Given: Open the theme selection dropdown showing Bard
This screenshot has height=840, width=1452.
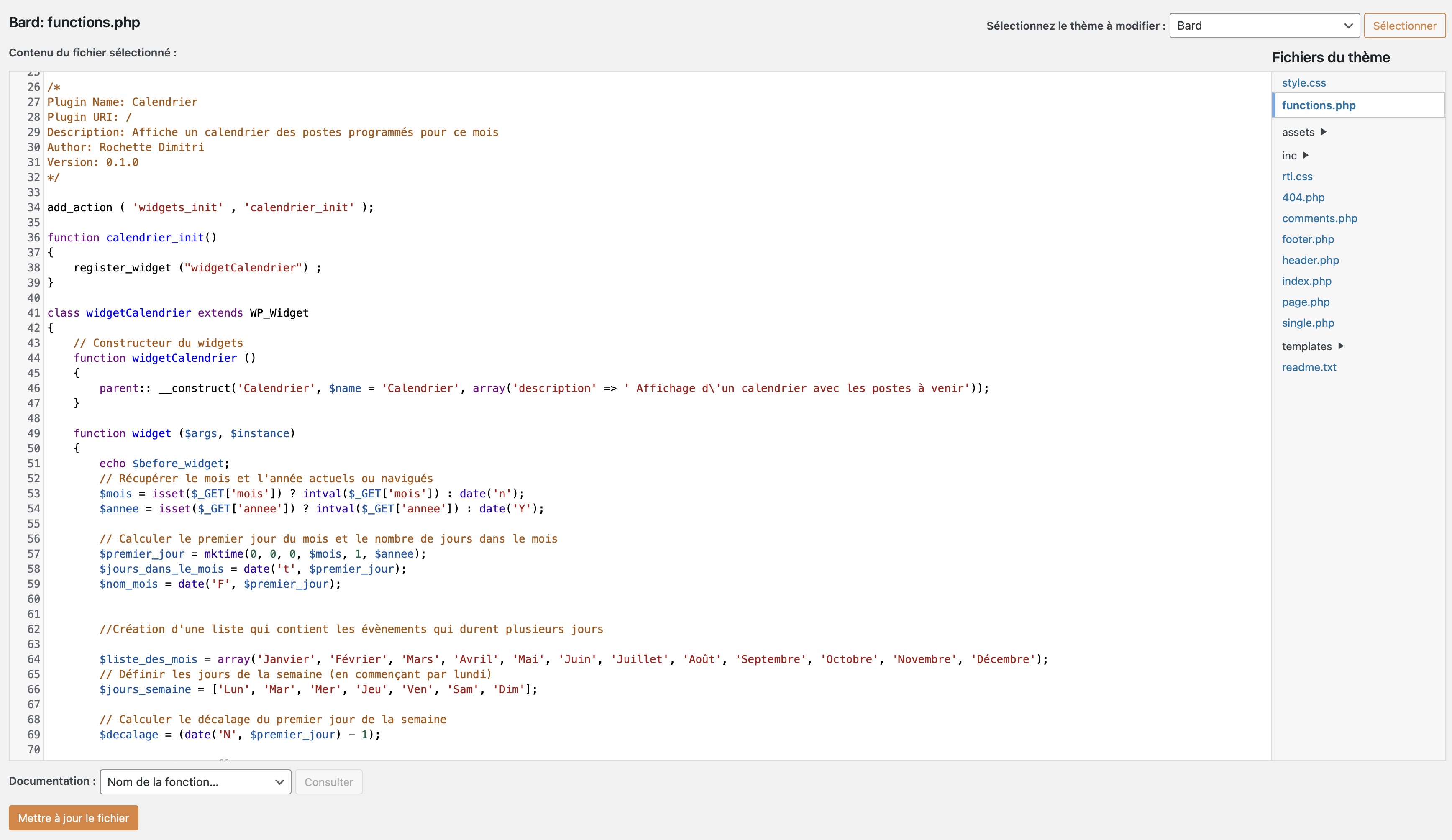Looking at the screenshot, I should [1264, 26].
